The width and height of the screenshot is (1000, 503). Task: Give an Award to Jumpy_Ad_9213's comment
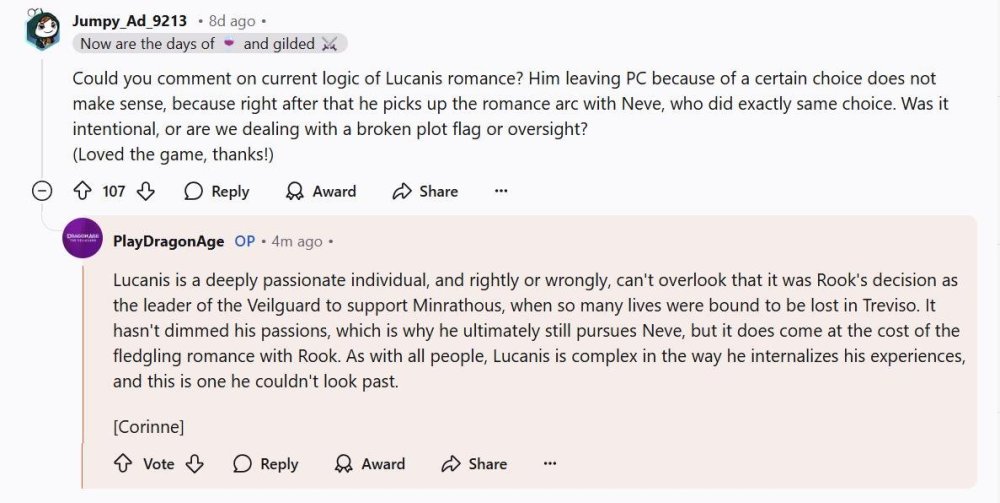[x=321, y=191]
